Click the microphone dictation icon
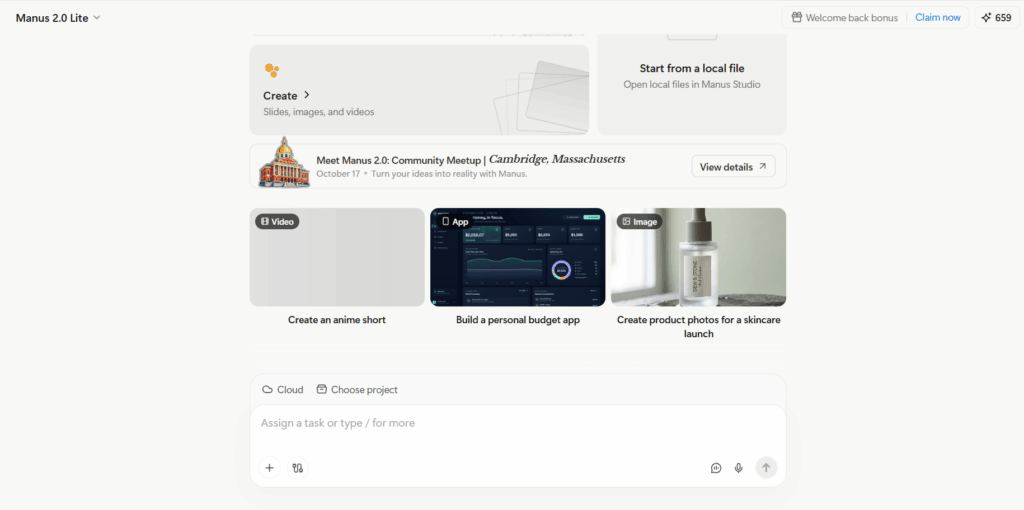1024x510 pixels. point(739,468)
